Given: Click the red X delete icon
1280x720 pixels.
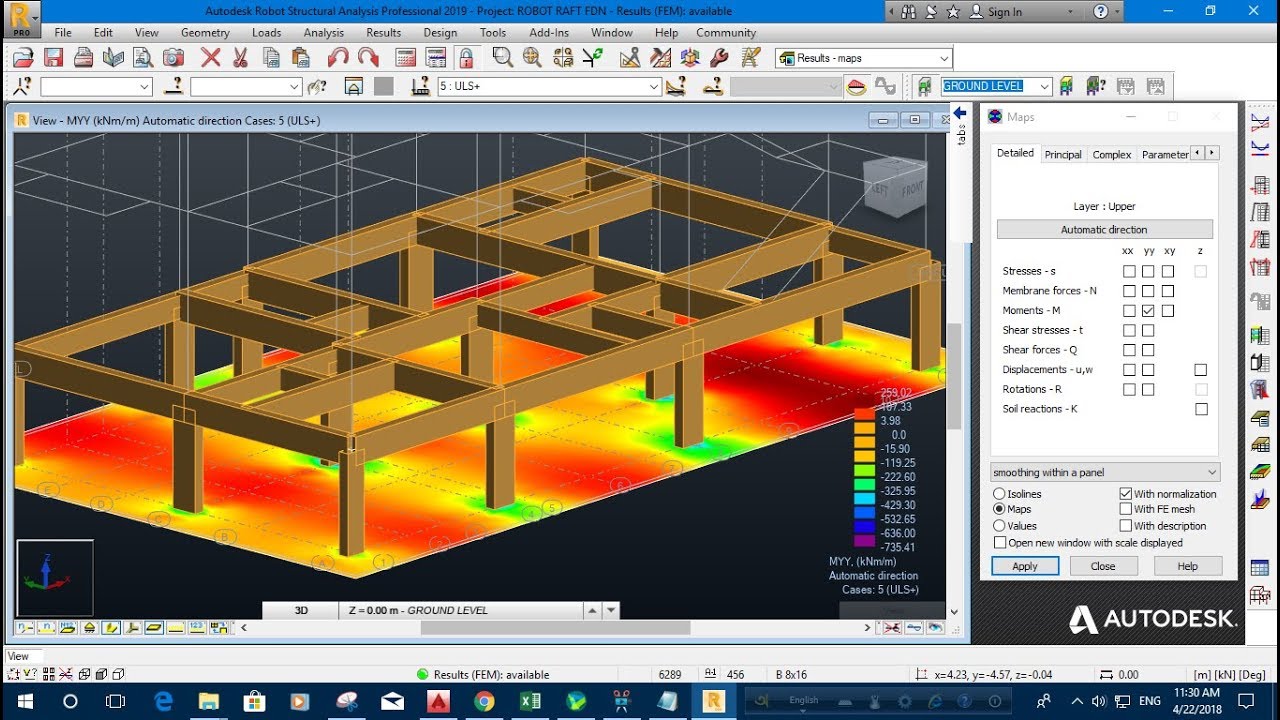Looking at the screenshot, I should [x=211, y=58].
